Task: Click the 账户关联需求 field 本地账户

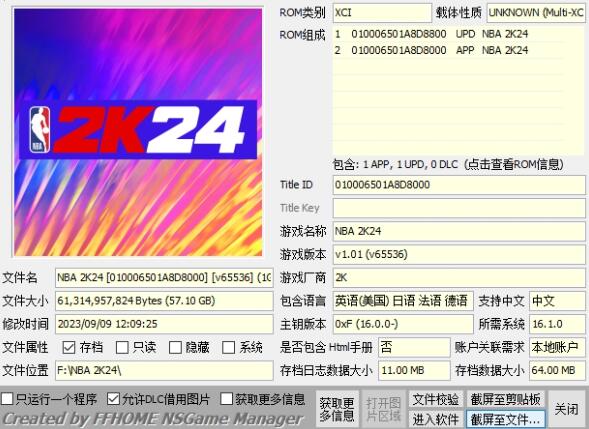Action: 557,347
